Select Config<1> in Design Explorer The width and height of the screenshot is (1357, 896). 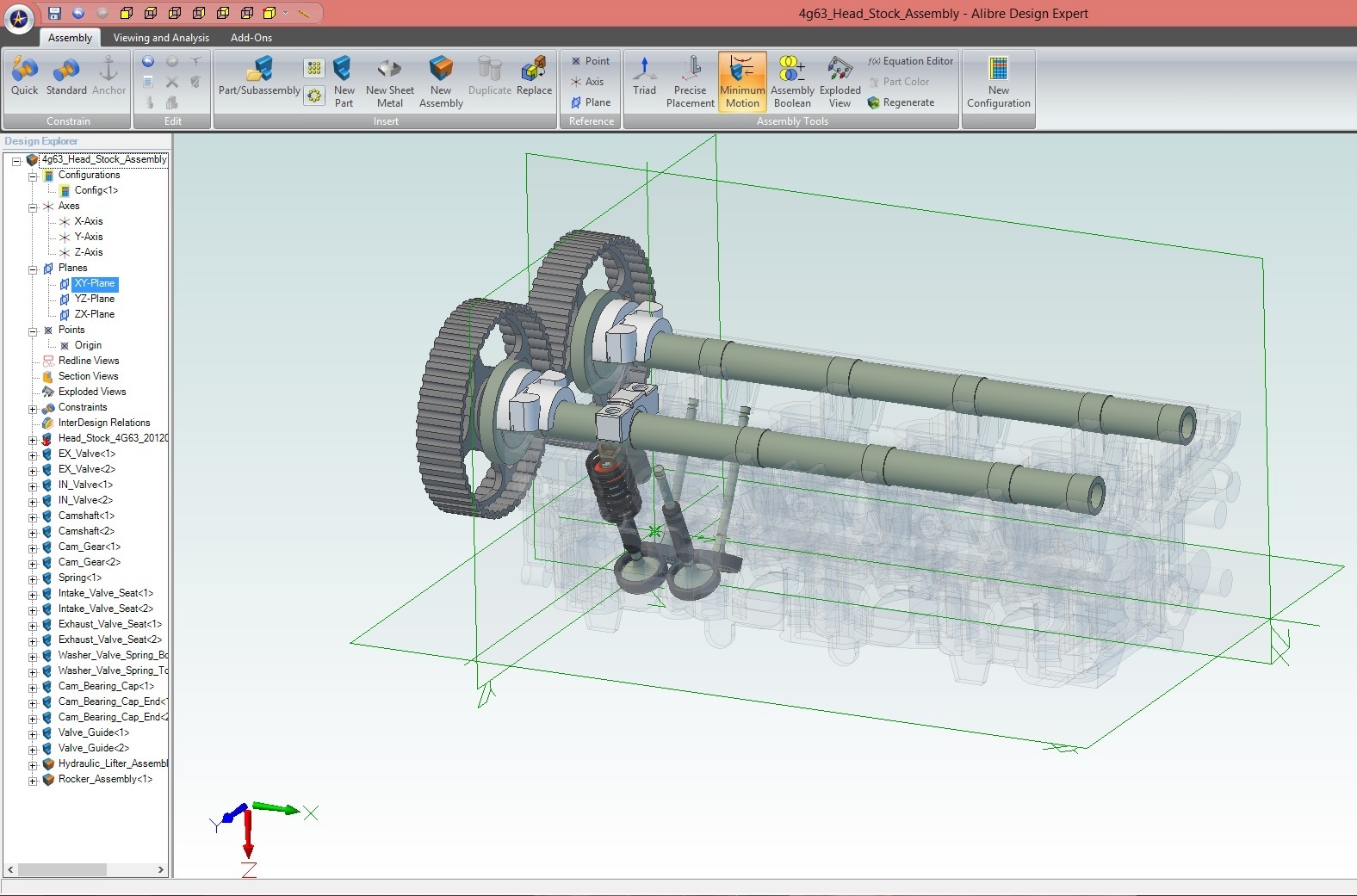96,190
